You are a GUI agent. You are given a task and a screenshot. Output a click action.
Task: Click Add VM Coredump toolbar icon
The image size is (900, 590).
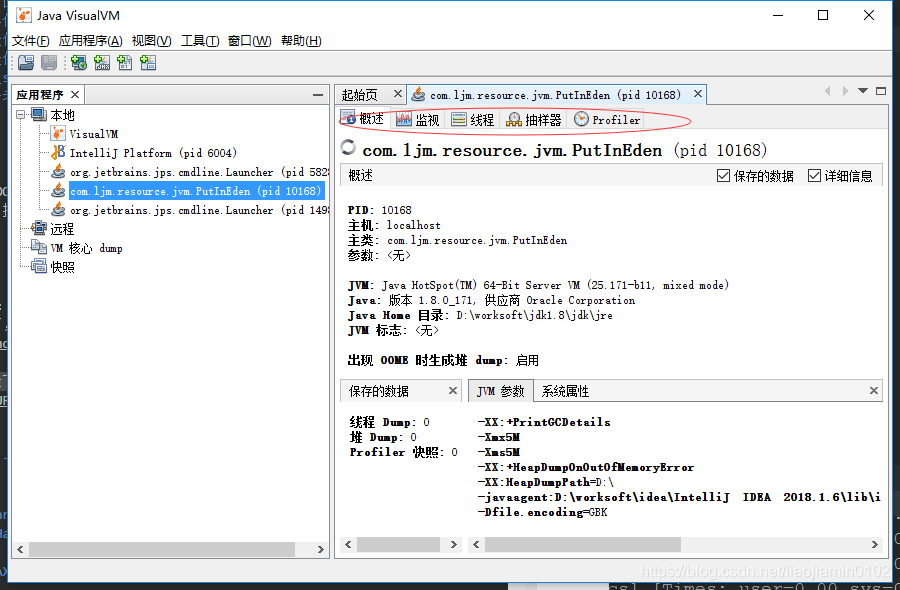pyautogui.click(x=125, y=63)
